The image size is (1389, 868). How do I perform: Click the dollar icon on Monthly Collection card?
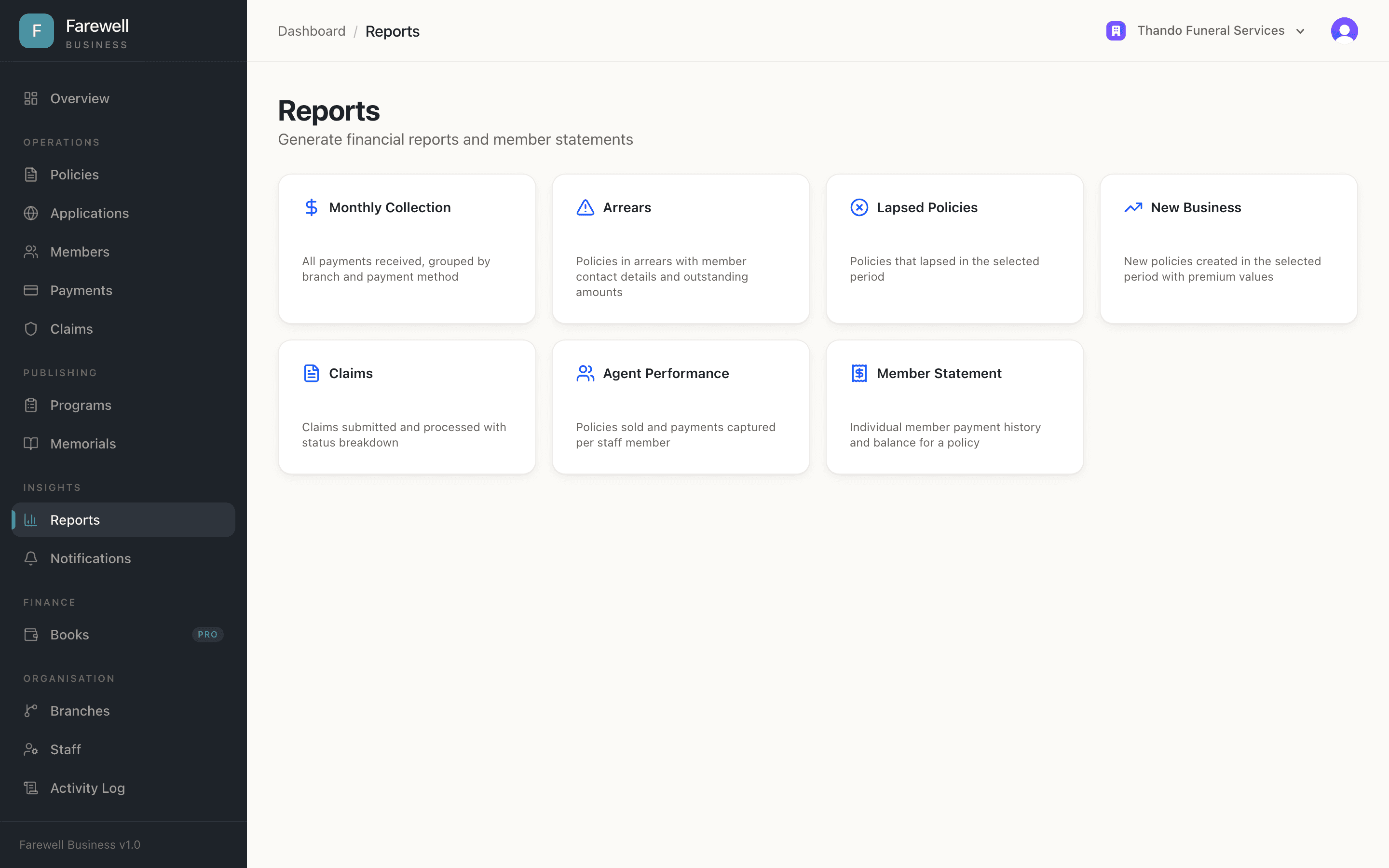point(311,207)
